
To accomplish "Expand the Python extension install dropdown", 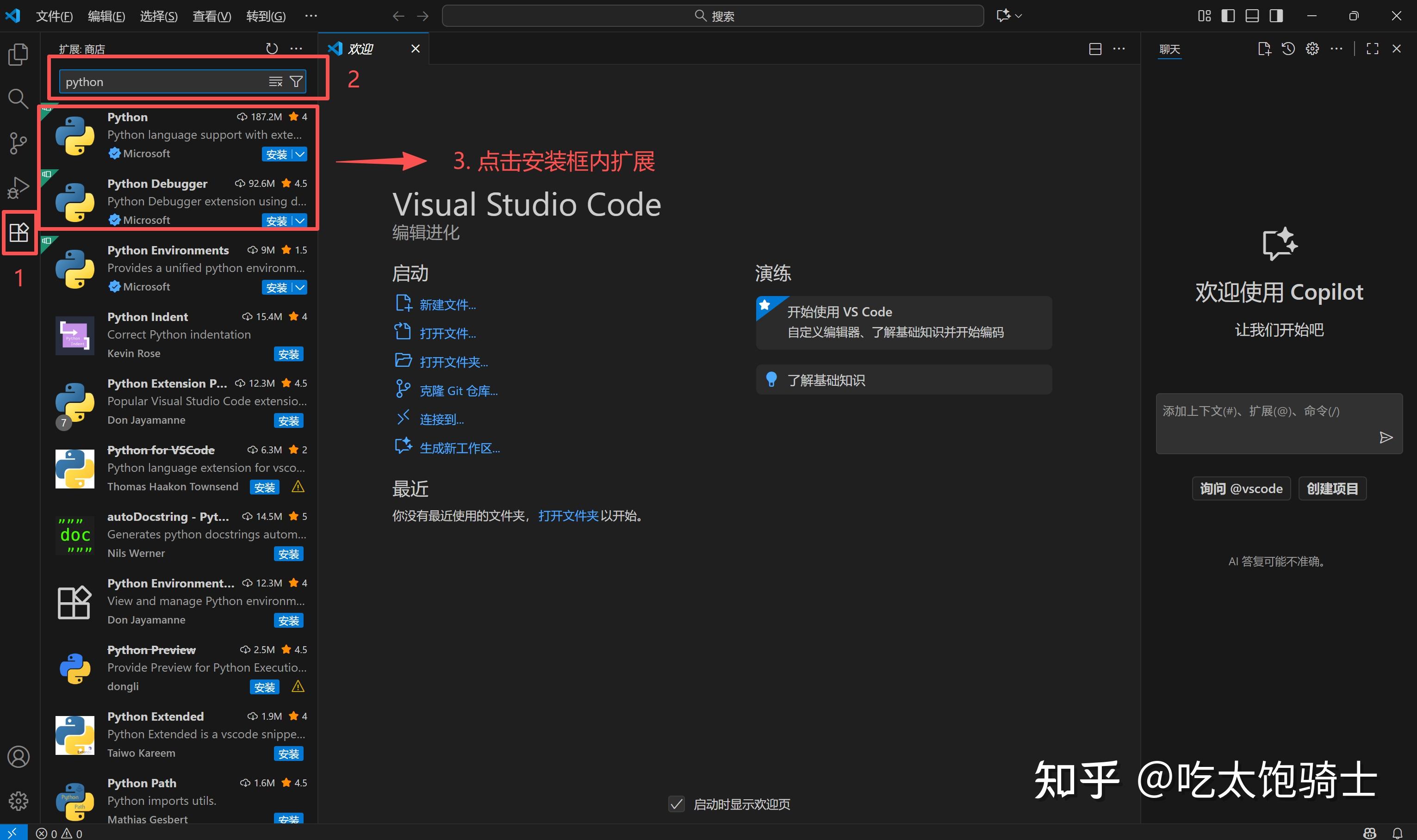I will [299, 154].
